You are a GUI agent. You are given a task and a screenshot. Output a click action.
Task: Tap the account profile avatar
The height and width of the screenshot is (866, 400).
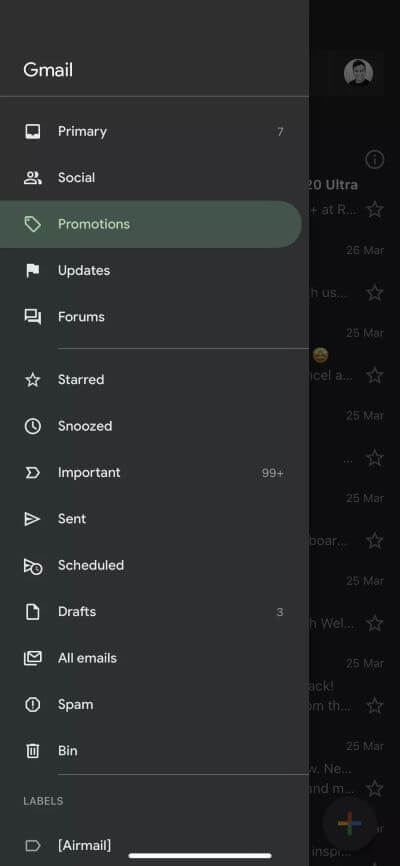pos(359,73)
